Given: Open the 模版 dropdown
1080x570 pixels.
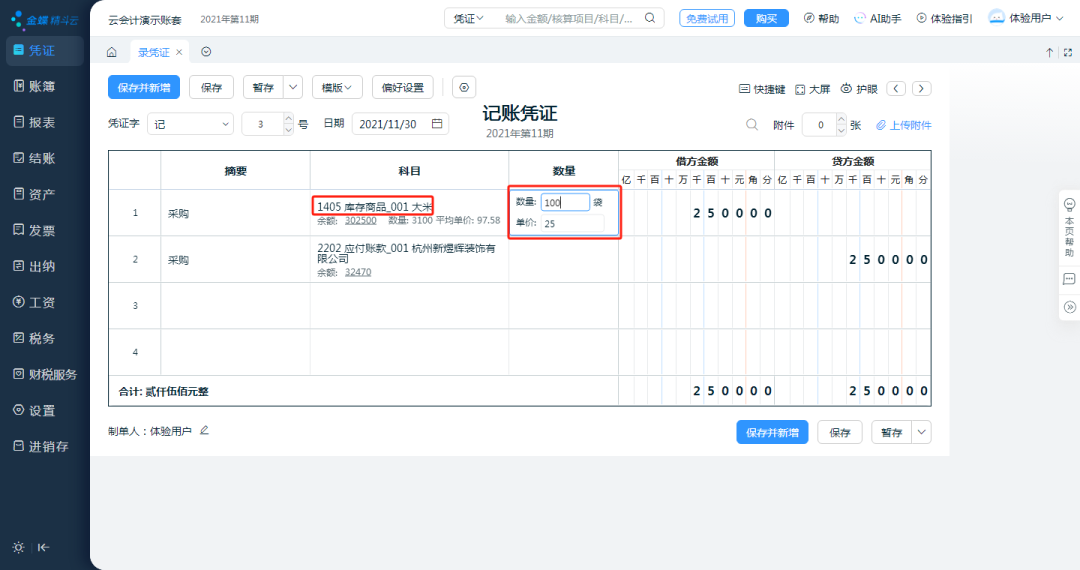Looking at the screenshot, I should click(337, 87).
